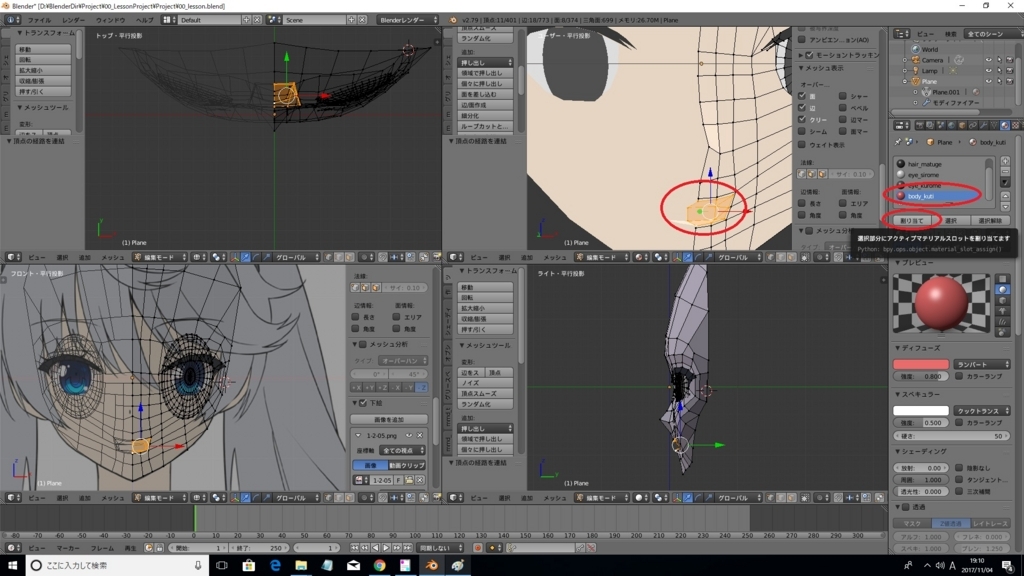
Task: Open the Mesh data triangle properties tab
Action: [x=994, y=125]
